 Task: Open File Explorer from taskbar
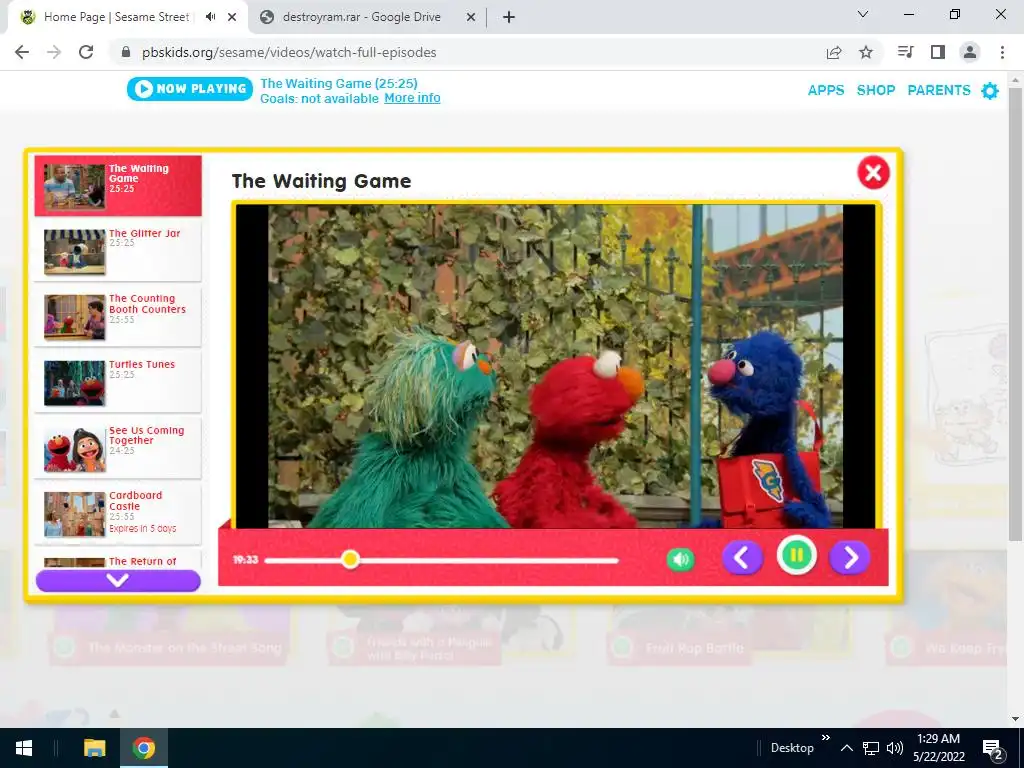[95, 748]
